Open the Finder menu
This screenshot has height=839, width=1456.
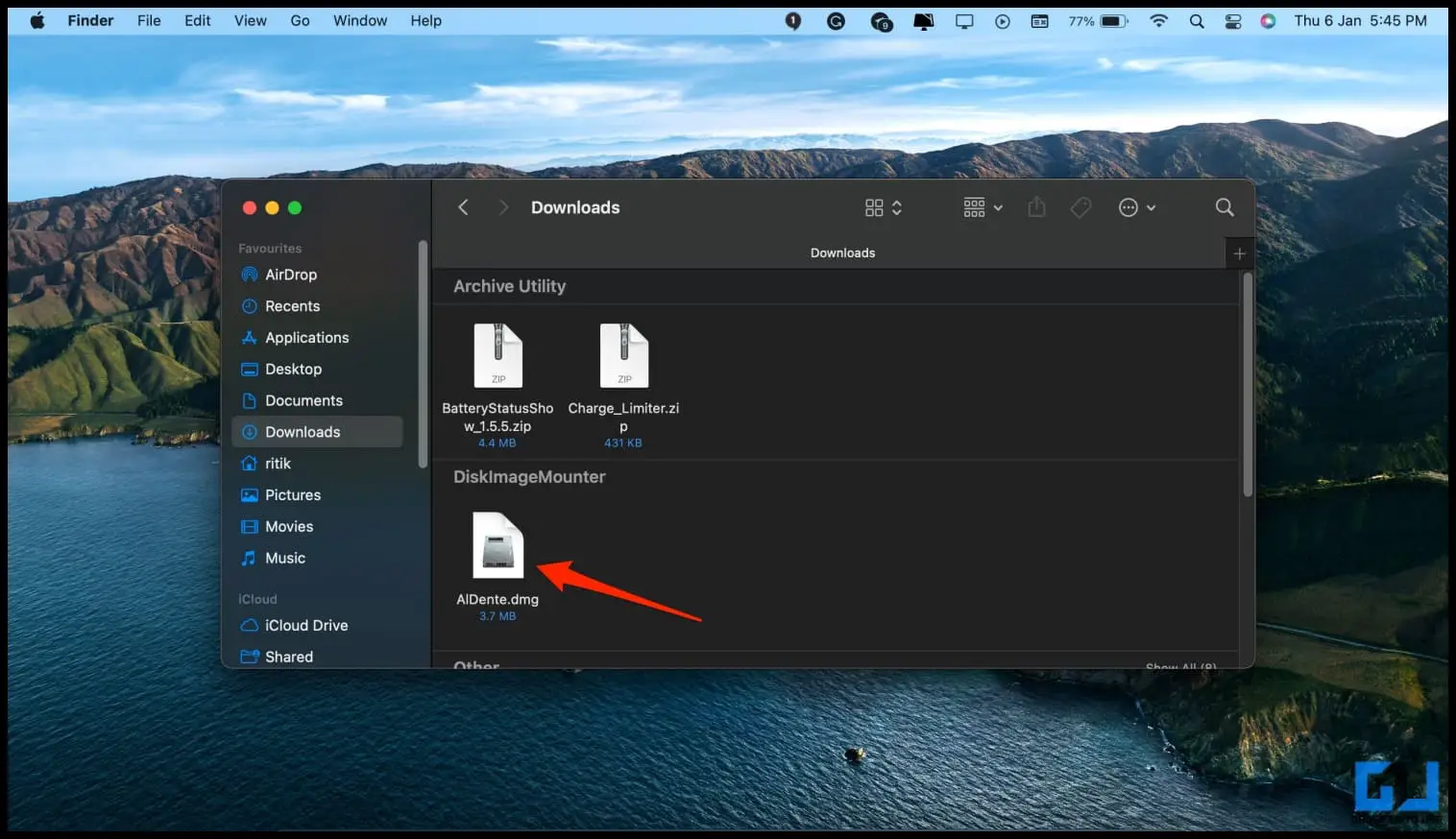(x=90, y=20)
